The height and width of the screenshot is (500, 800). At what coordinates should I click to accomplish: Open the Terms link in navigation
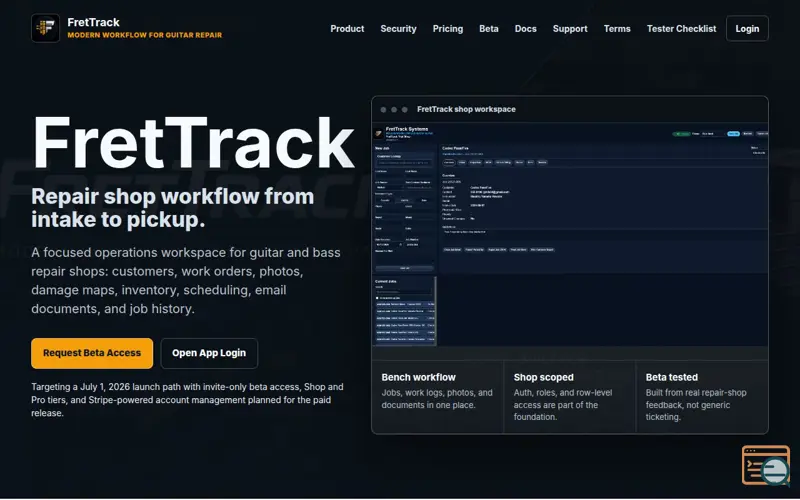click(617, 29)
